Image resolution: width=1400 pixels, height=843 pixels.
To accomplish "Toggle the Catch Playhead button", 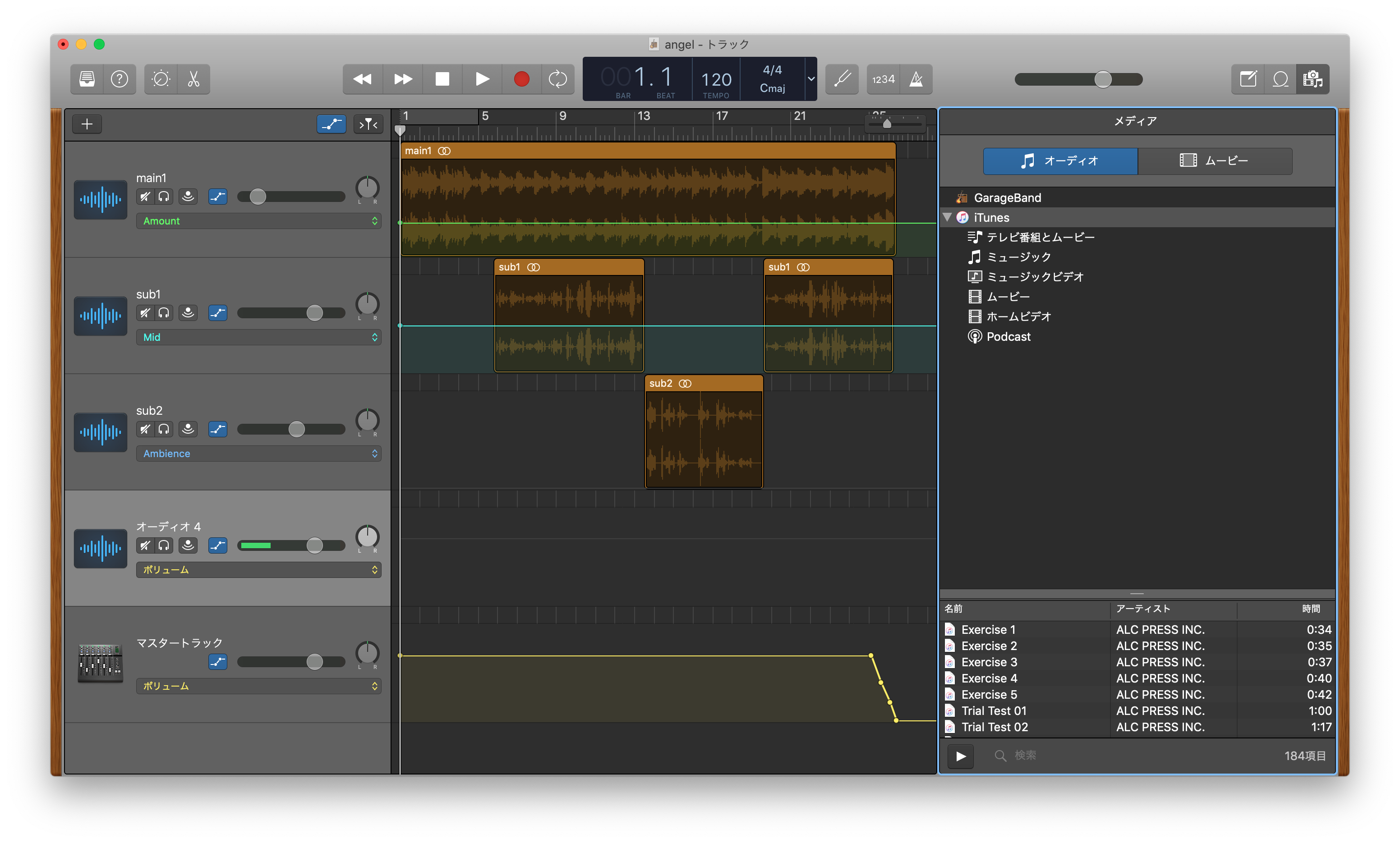I will 368,124.
